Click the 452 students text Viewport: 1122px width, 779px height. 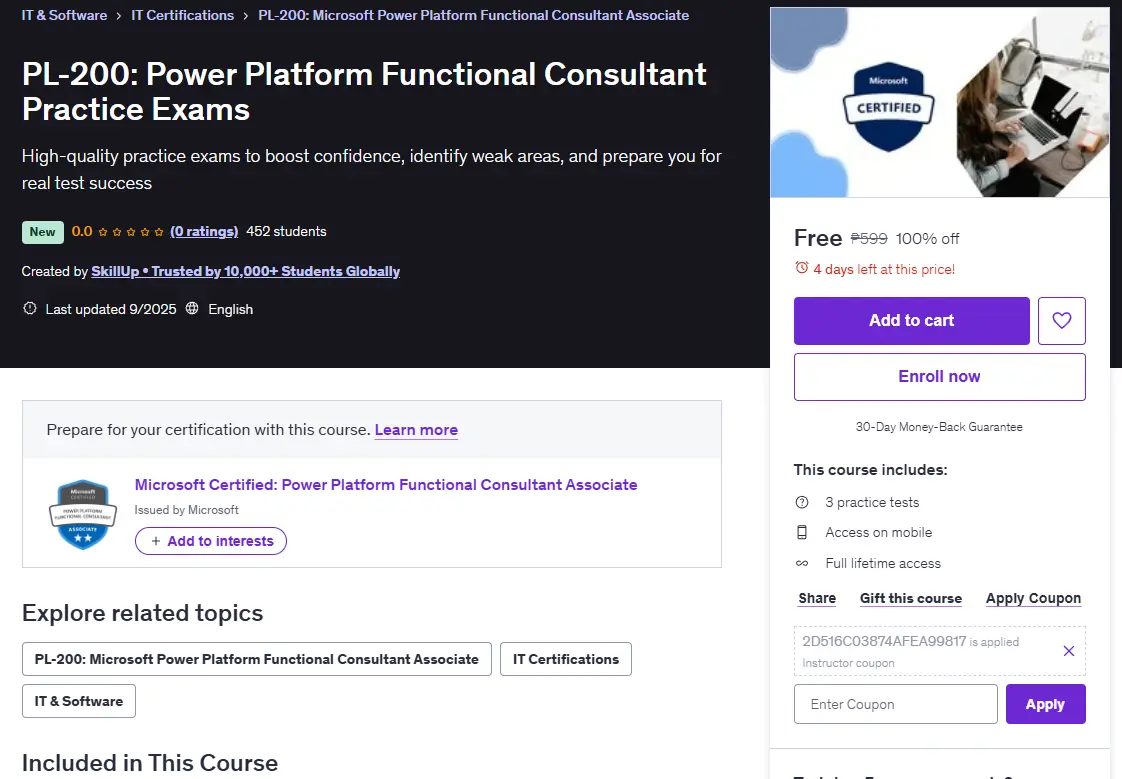(286, 231)
